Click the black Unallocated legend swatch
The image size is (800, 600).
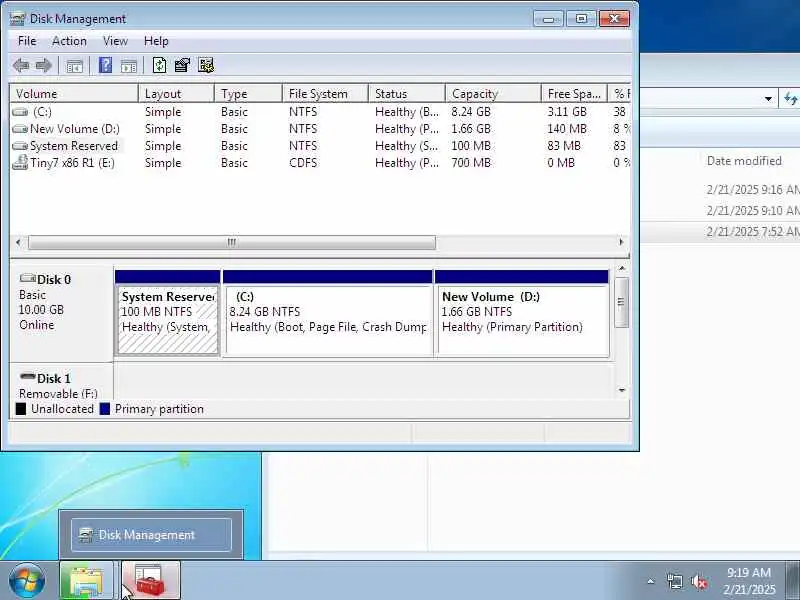[20, 409]
